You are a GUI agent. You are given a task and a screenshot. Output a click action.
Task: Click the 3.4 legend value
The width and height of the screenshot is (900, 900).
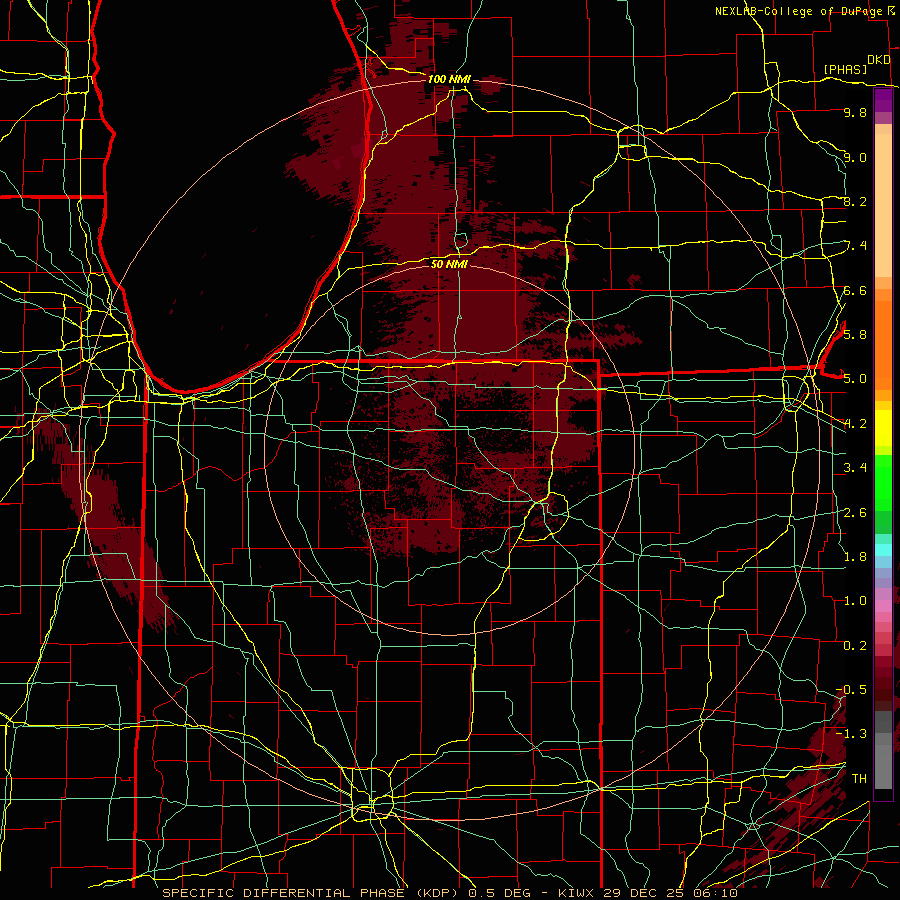[x=855, y=468]
